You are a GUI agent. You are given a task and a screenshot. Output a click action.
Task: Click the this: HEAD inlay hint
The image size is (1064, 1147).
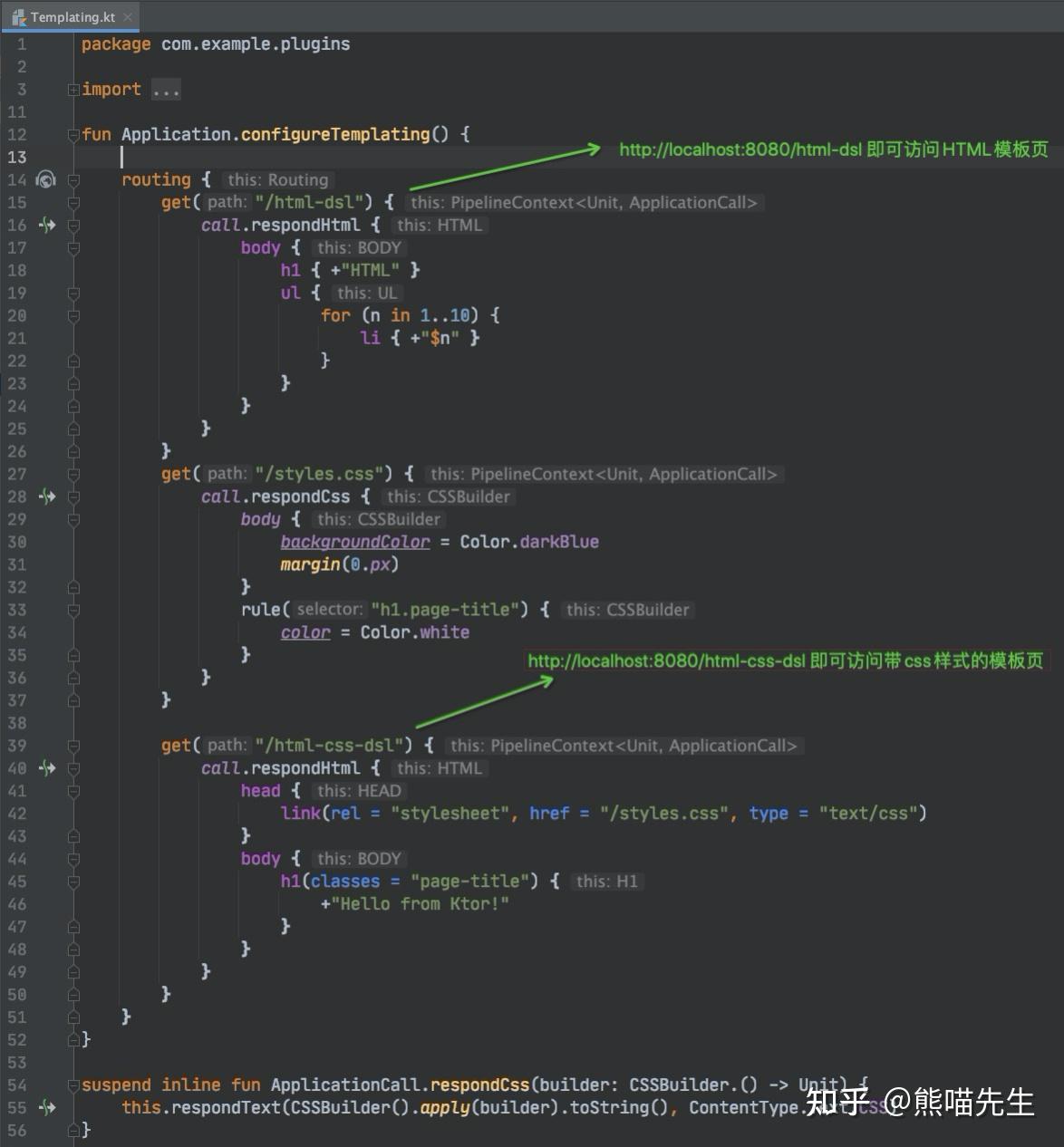click(x=358, y=790)
